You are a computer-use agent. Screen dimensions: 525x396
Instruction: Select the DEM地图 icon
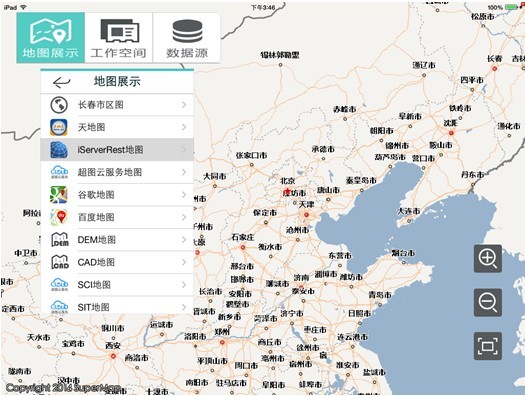(x=60, y=240)
